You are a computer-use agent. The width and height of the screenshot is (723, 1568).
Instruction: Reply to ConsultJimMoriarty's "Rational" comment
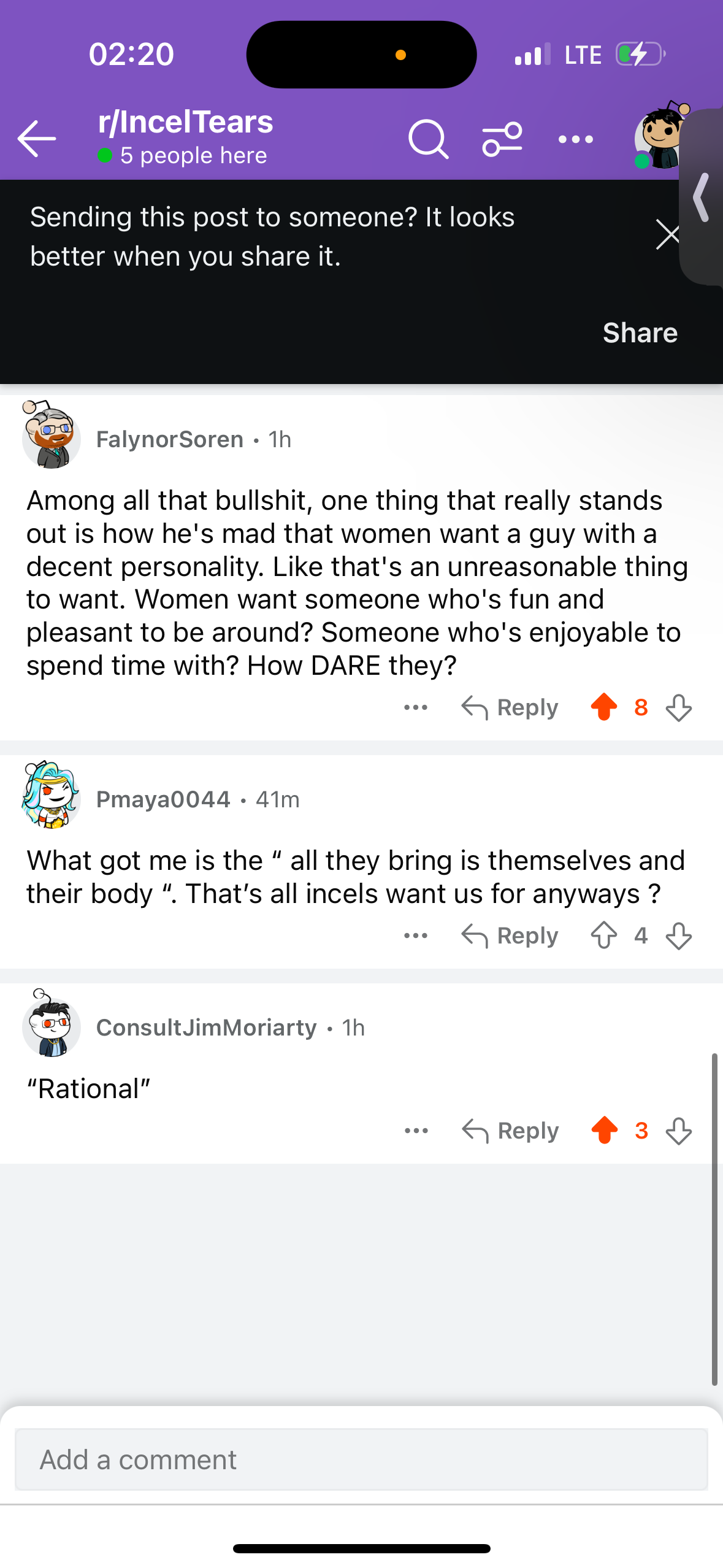click(510, 1131)
